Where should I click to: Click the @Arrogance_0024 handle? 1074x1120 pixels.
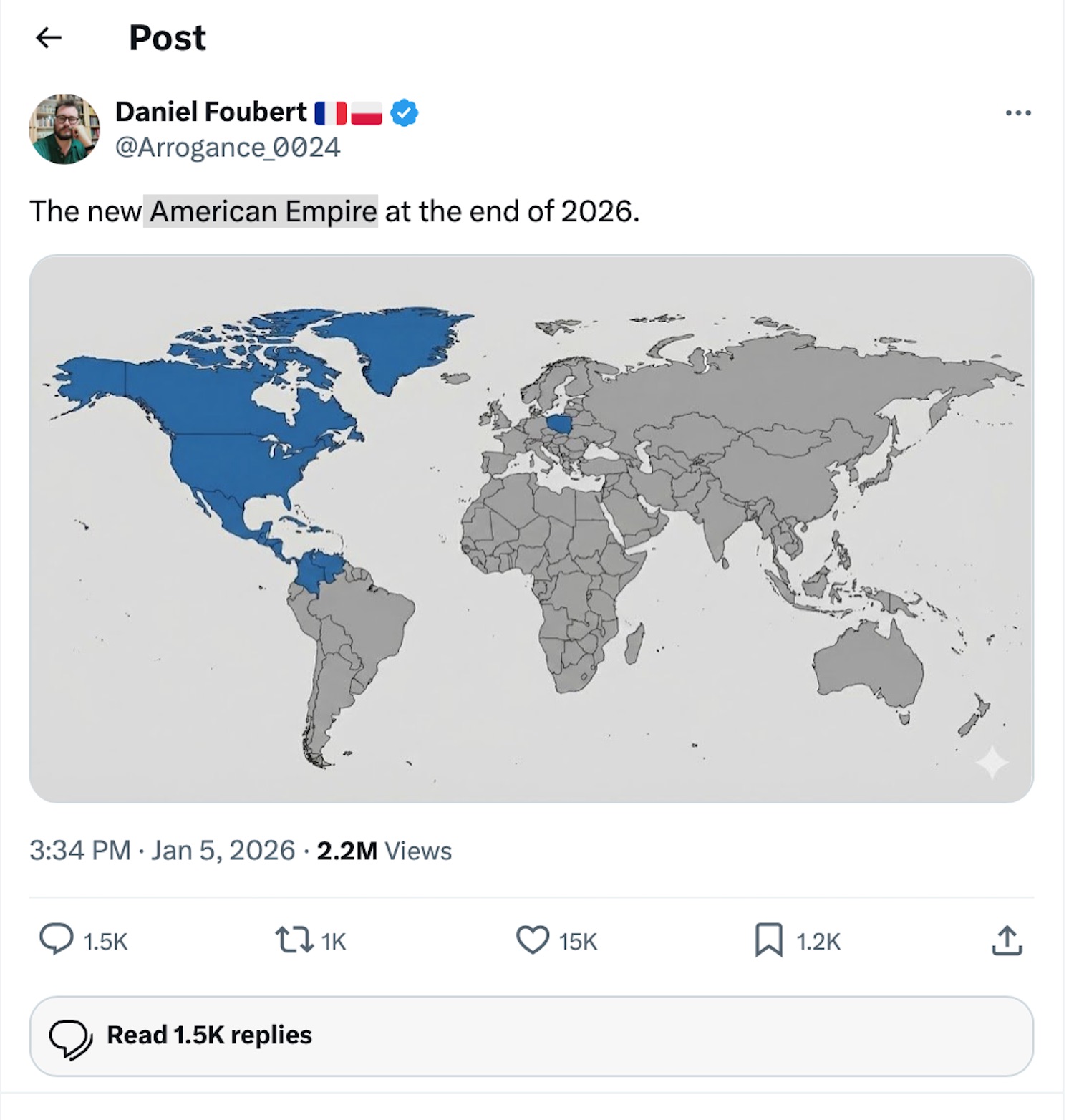point(228,148)
